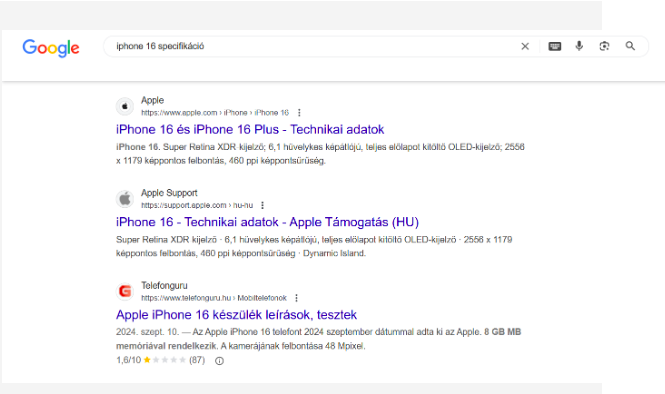Click the Apple Support site name
The height and width of the screenshot is (394, 665).
(169, 193)
